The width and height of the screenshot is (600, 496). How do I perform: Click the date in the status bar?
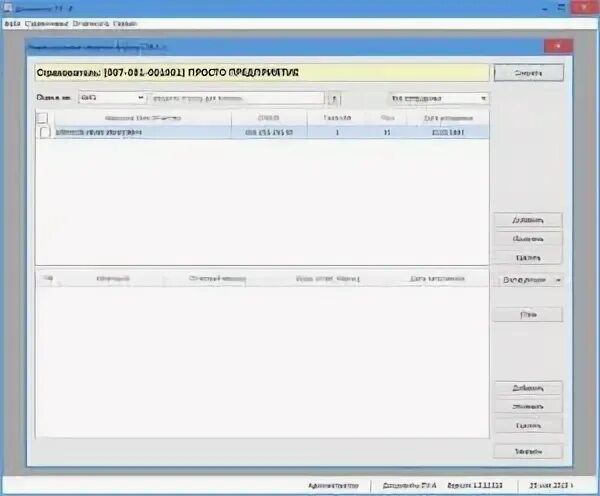[x=551, y=486]
